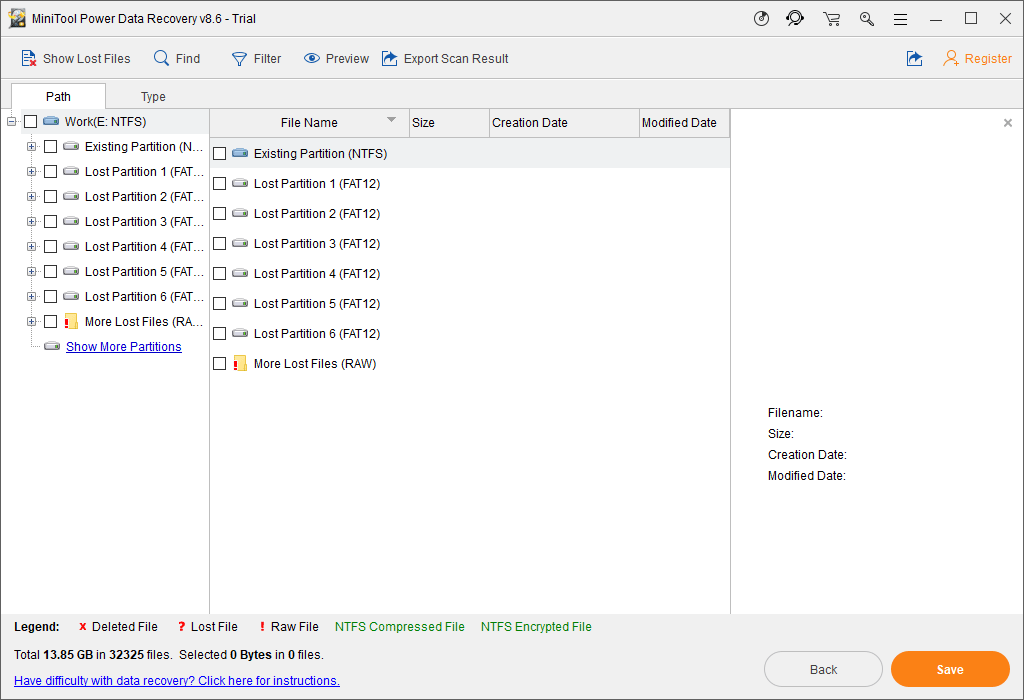
Task: Open the support headset icon in title bar
Action: click(x=795, y=18)
